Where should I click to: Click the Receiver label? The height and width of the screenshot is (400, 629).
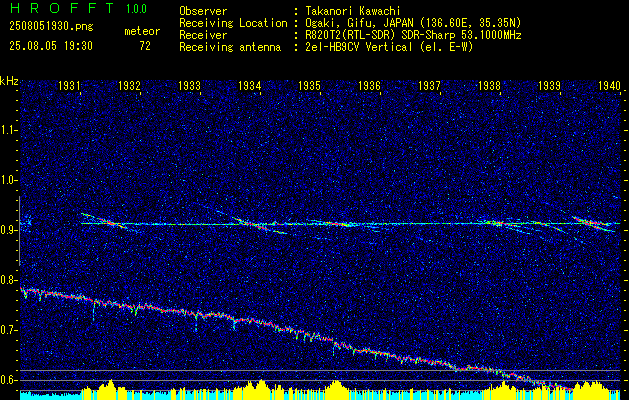click(203, 35)
